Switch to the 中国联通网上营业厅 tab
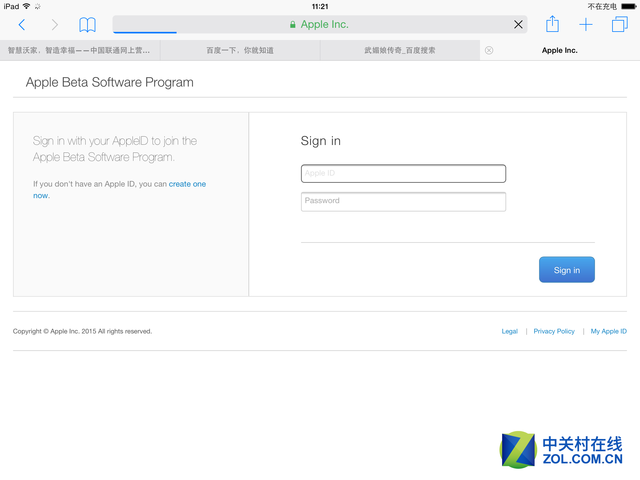 coord(80,50)
